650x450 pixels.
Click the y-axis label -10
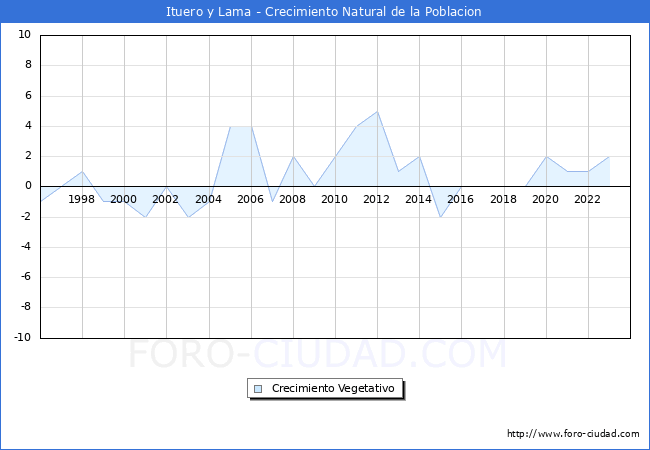[x=23, y=337]
